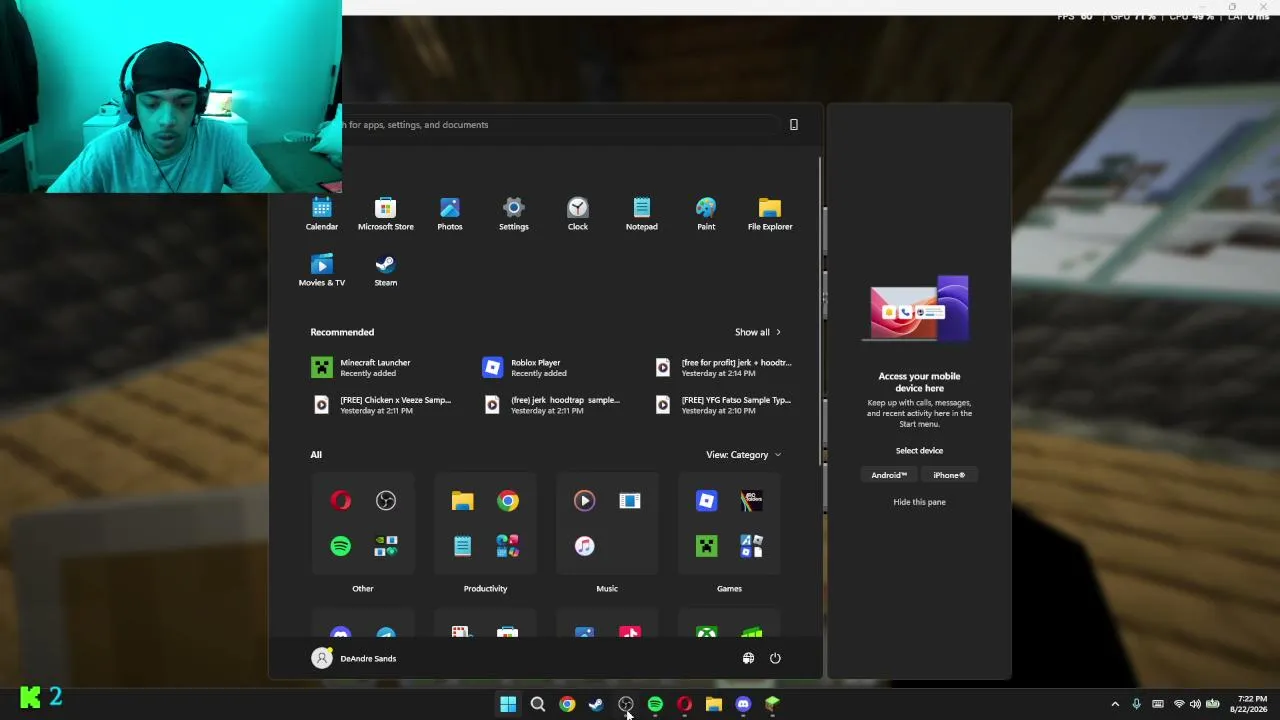Open the Calendar app in Start menu

[x=322, y=214]
